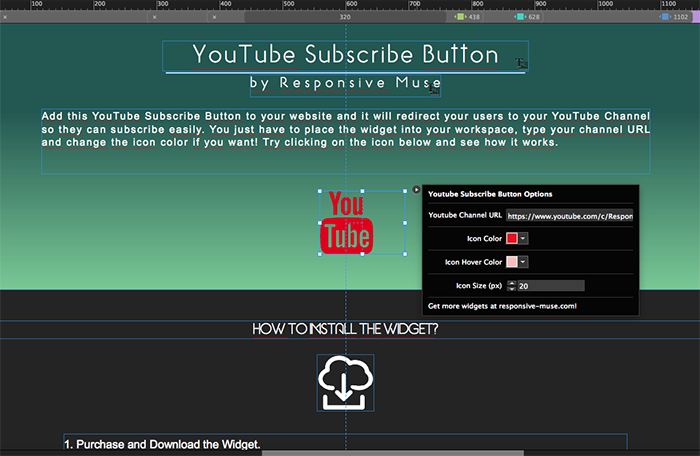Select the red YouTube logo widget

pyautogui.click(x=346, y=222)
